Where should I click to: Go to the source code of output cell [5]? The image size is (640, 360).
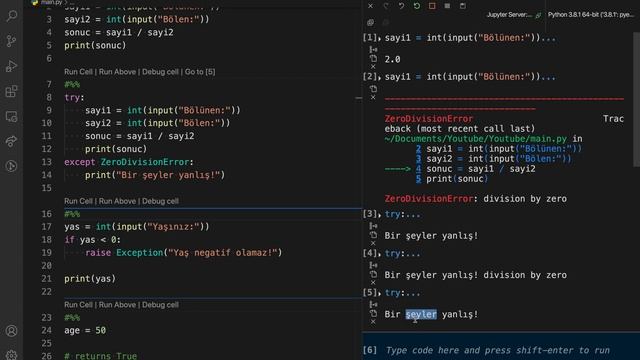click(x=373, y=304)
